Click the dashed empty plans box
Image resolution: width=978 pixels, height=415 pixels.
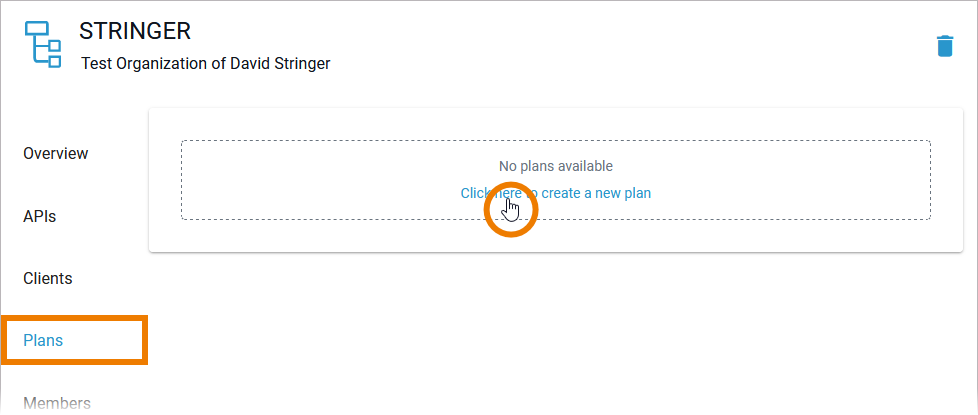pos(300,180)
